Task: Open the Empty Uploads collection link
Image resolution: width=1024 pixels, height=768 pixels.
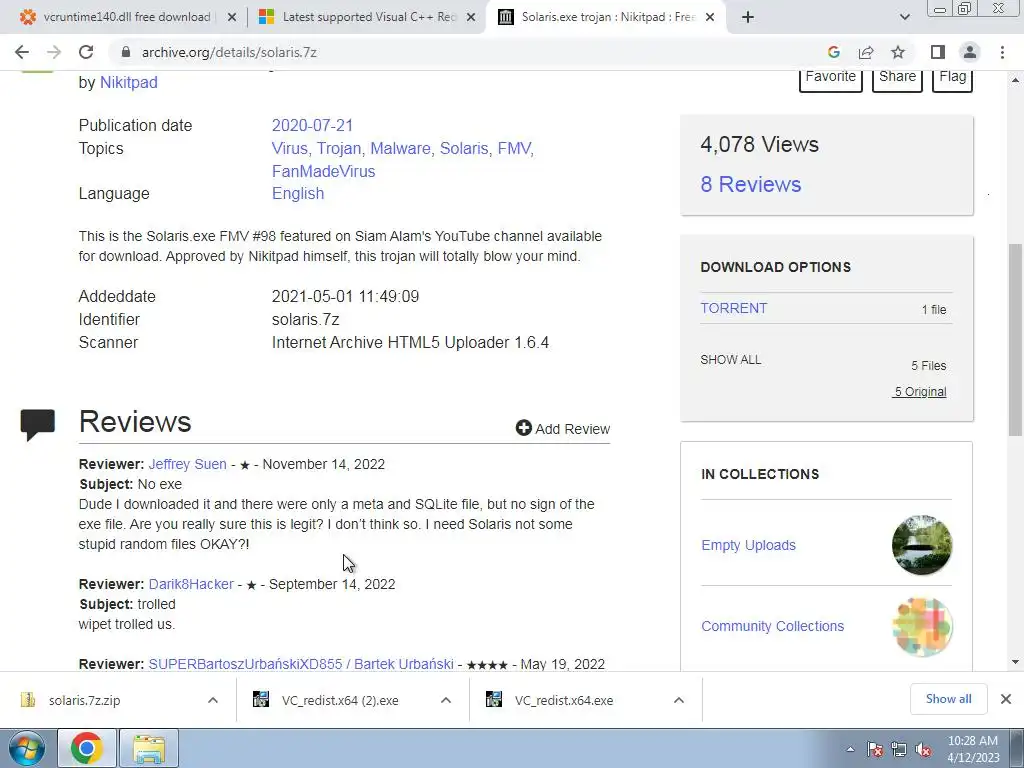Action: coord(748,545)
